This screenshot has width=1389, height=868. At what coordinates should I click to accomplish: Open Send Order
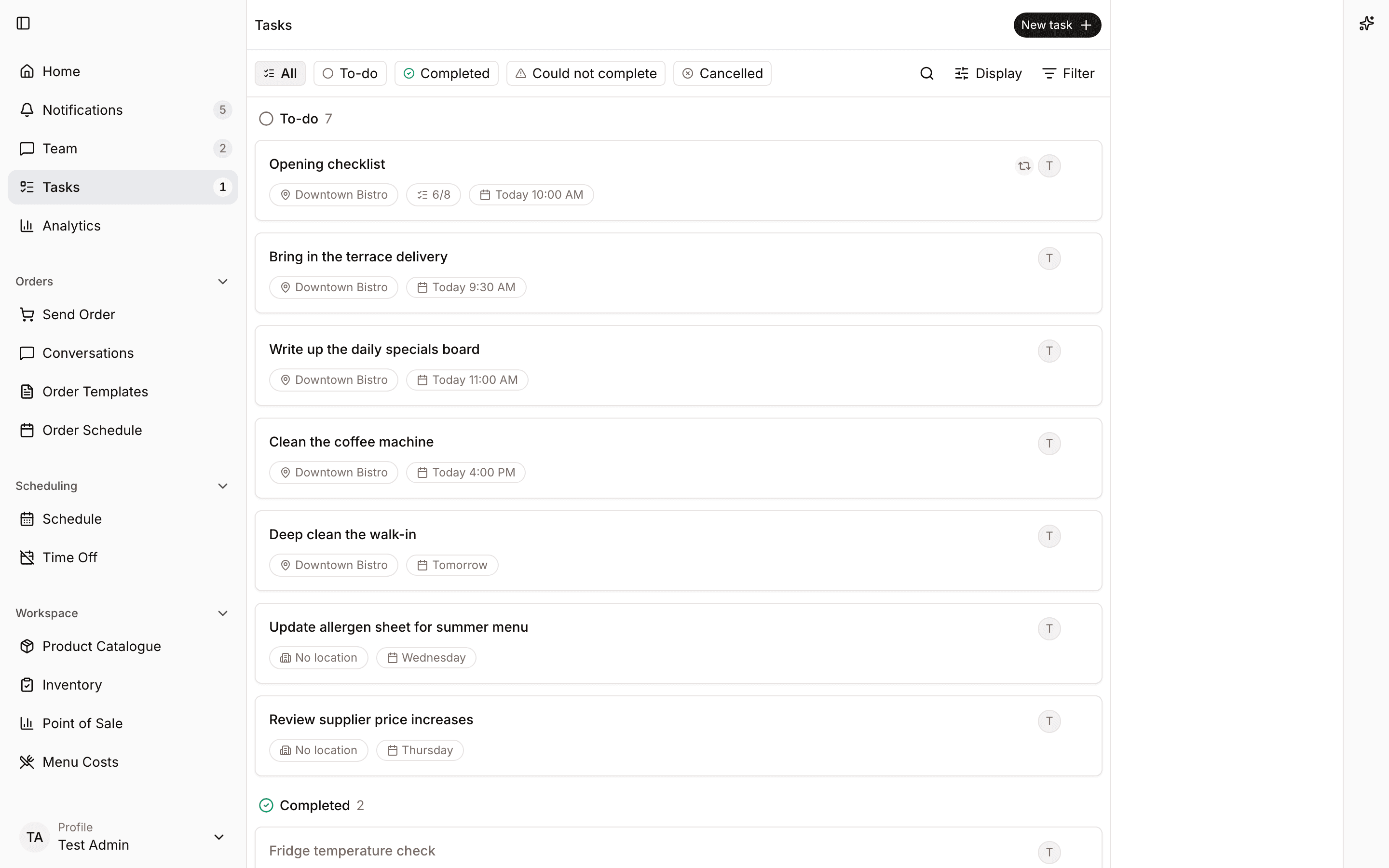click(123, 314)
